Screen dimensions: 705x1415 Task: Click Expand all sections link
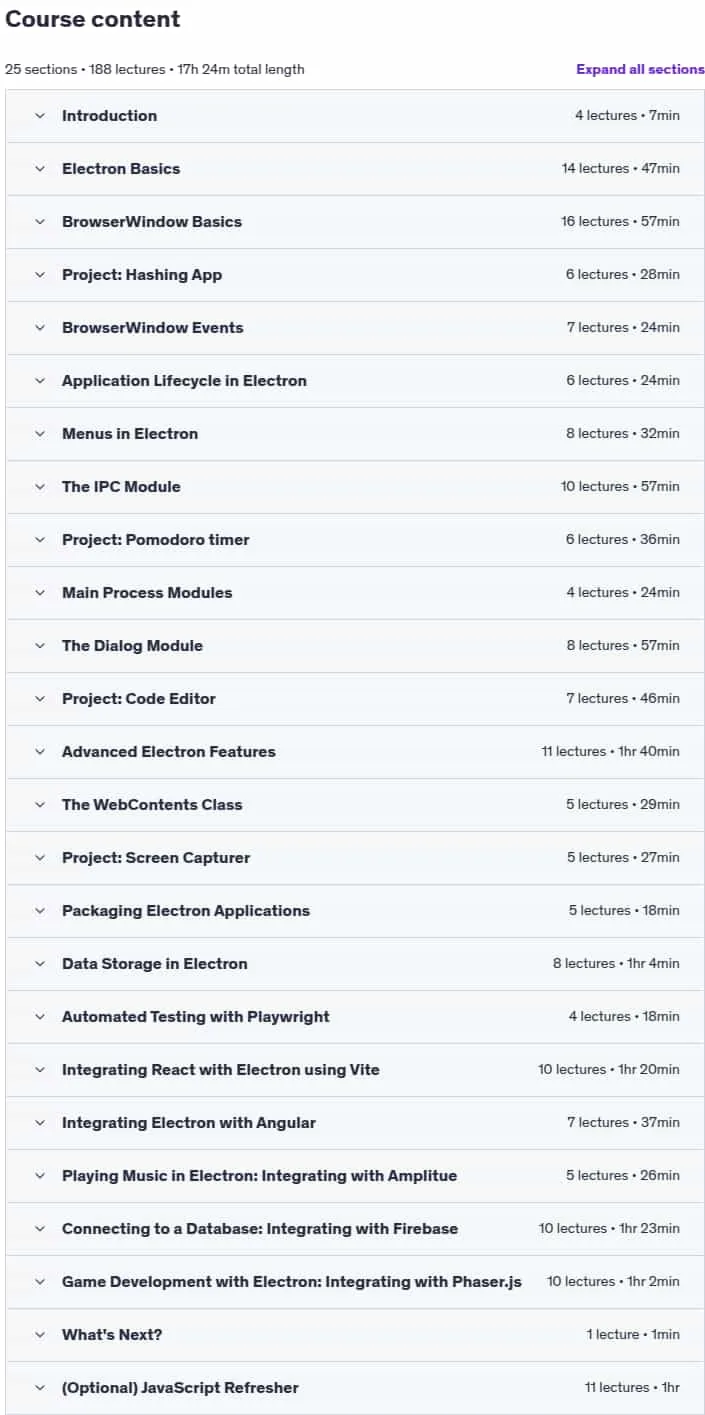point(640,70)
